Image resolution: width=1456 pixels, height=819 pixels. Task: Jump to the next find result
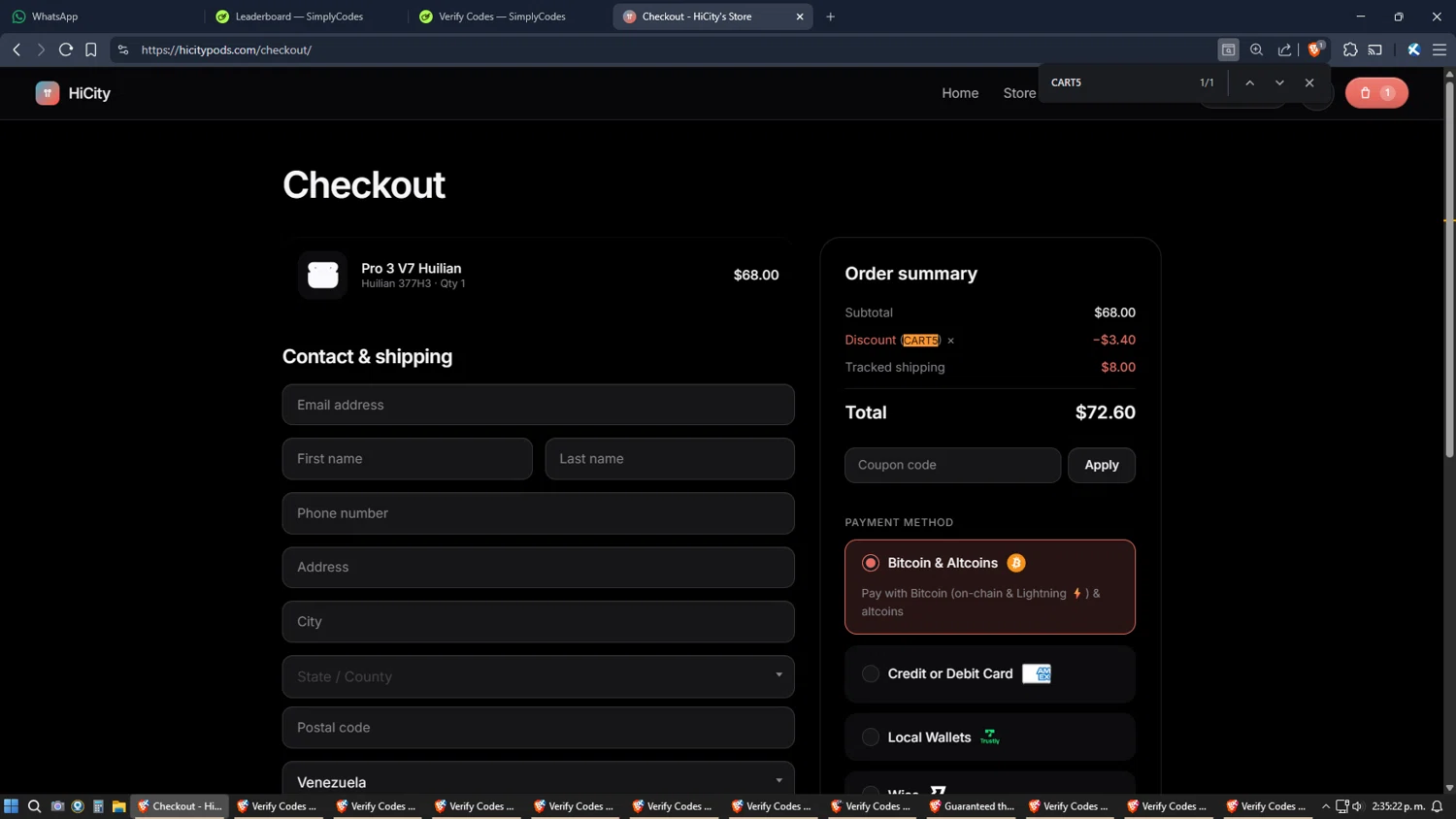(x=1279, y=82)
